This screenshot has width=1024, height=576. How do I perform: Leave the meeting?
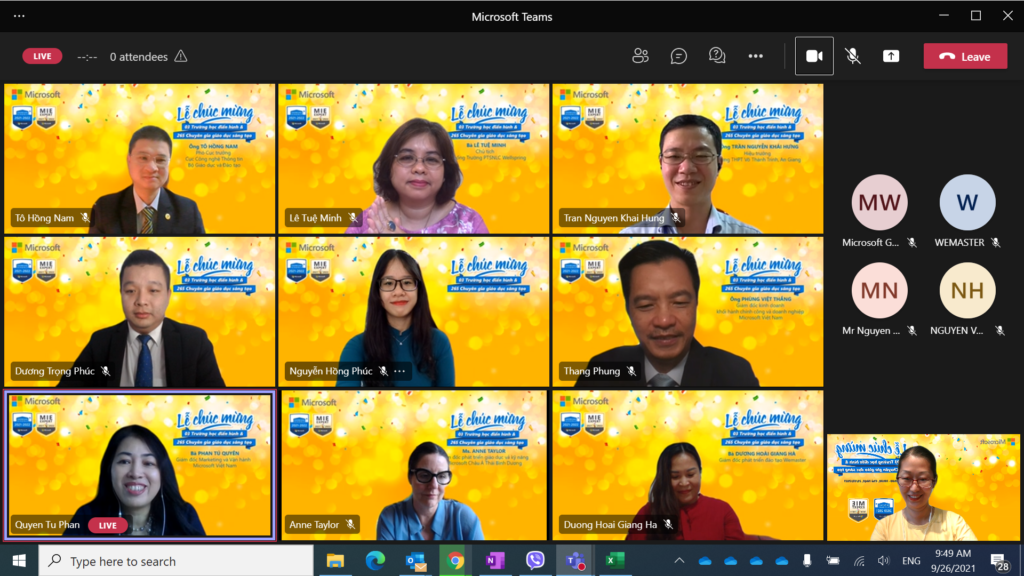(965, 57)
